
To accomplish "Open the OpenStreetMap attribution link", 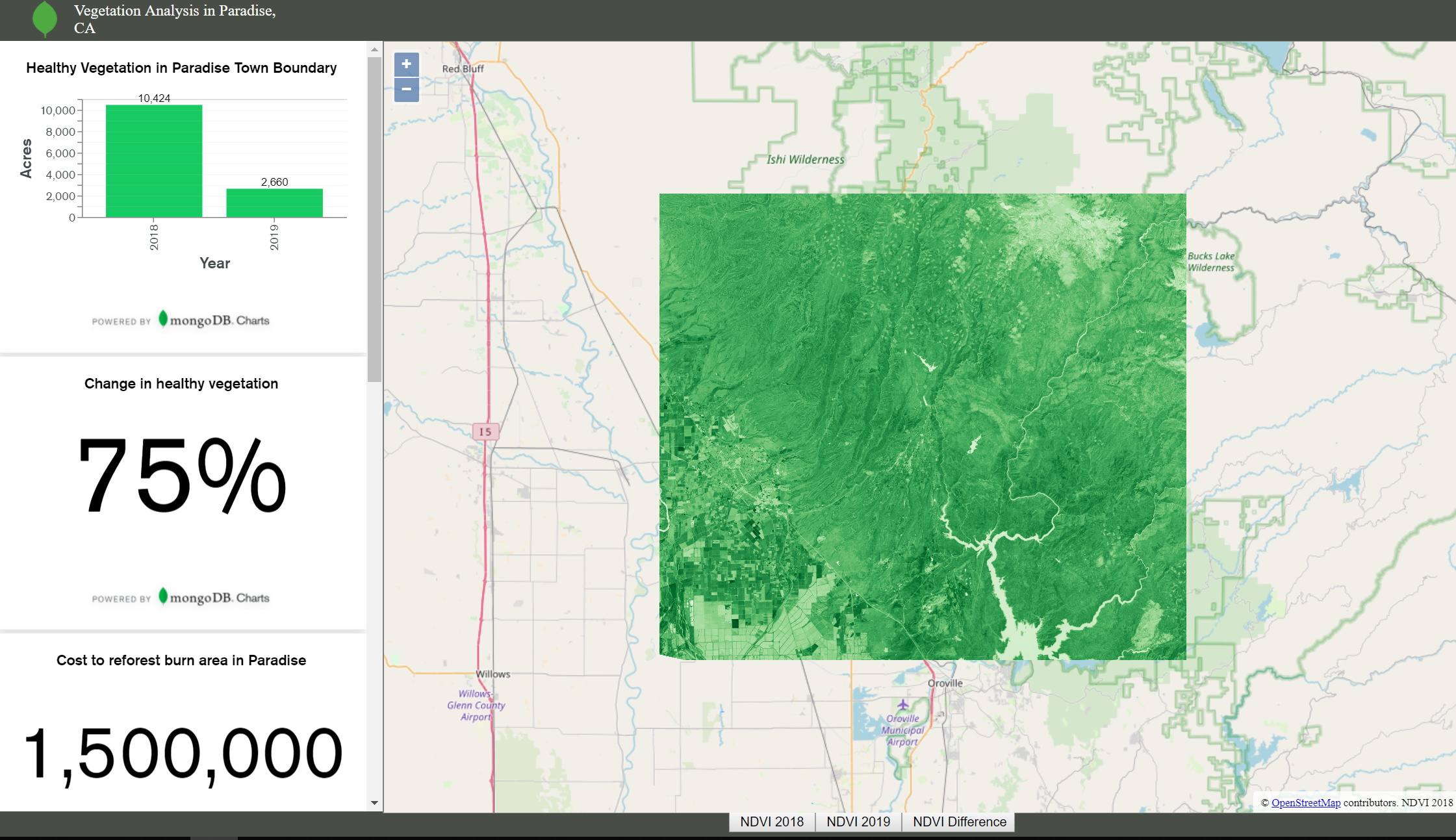I will coord(1305,803).
